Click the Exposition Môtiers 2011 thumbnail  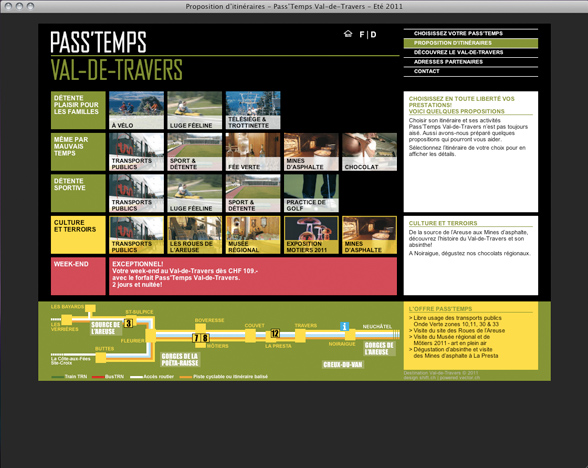(311, 235)
